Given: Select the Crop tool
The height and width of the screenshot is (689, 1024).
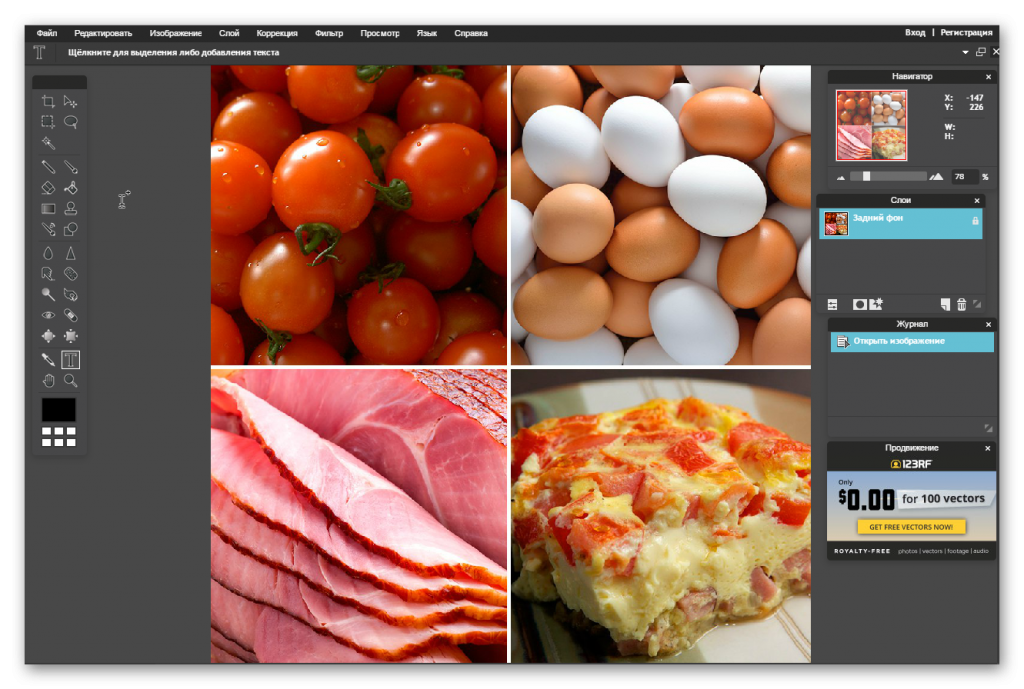Looking at the screenshot, I should click(x=48, y=101).
